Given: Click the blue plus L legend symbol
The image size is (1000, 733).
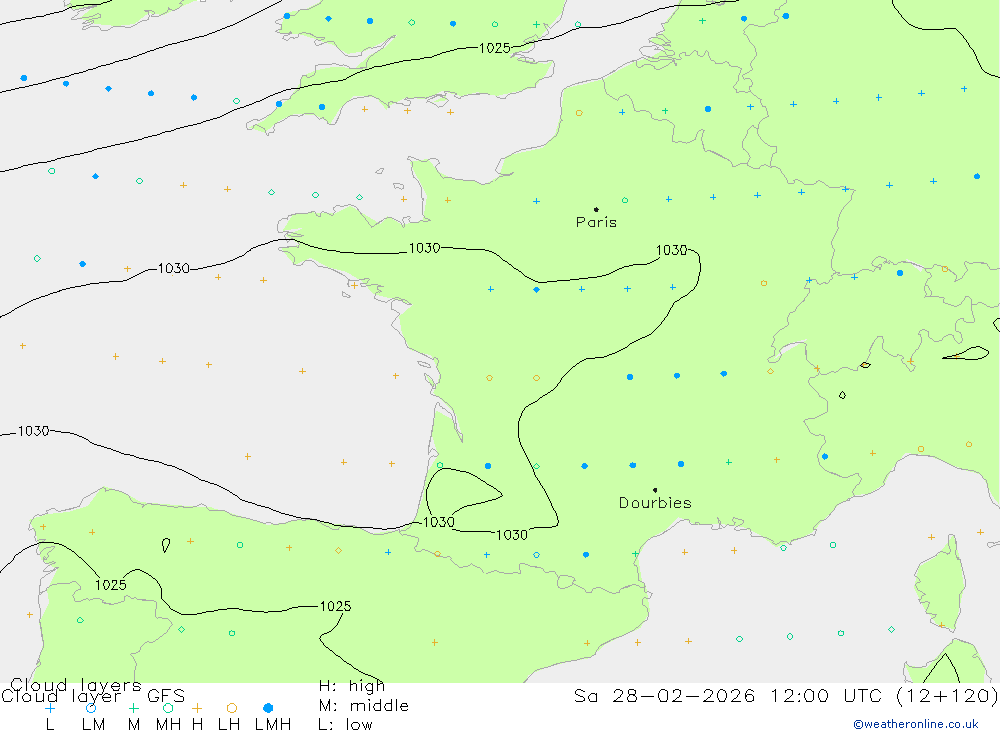Looking at the screenshot, I should tap(50, 708).
